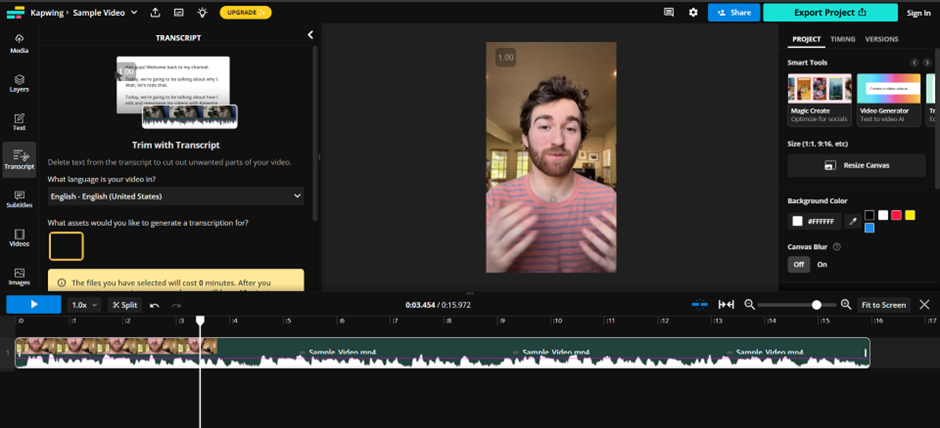The image size is (940, 428).
Task: Select the Text tool in sidebar
Action: click(19, 122)
